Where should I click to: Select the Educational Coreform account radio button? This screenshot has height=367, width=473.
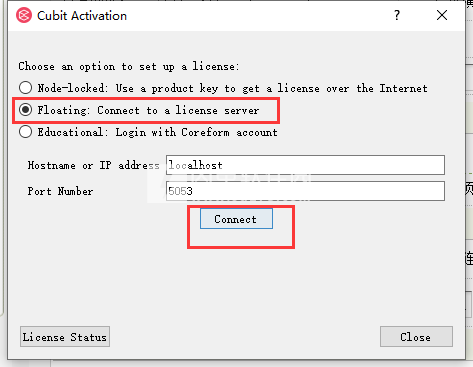[x=26, y=132]
